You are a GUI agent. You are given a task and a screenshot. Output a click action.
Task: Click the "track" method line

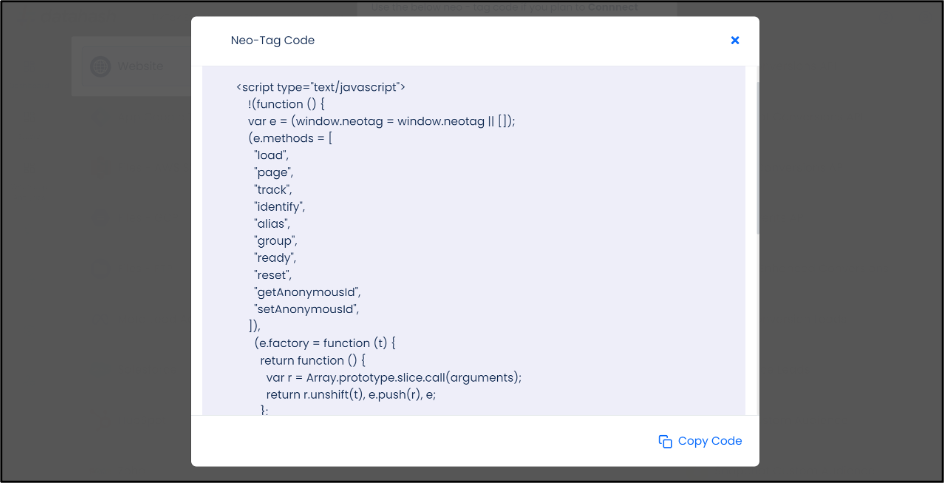pos(273,190)
